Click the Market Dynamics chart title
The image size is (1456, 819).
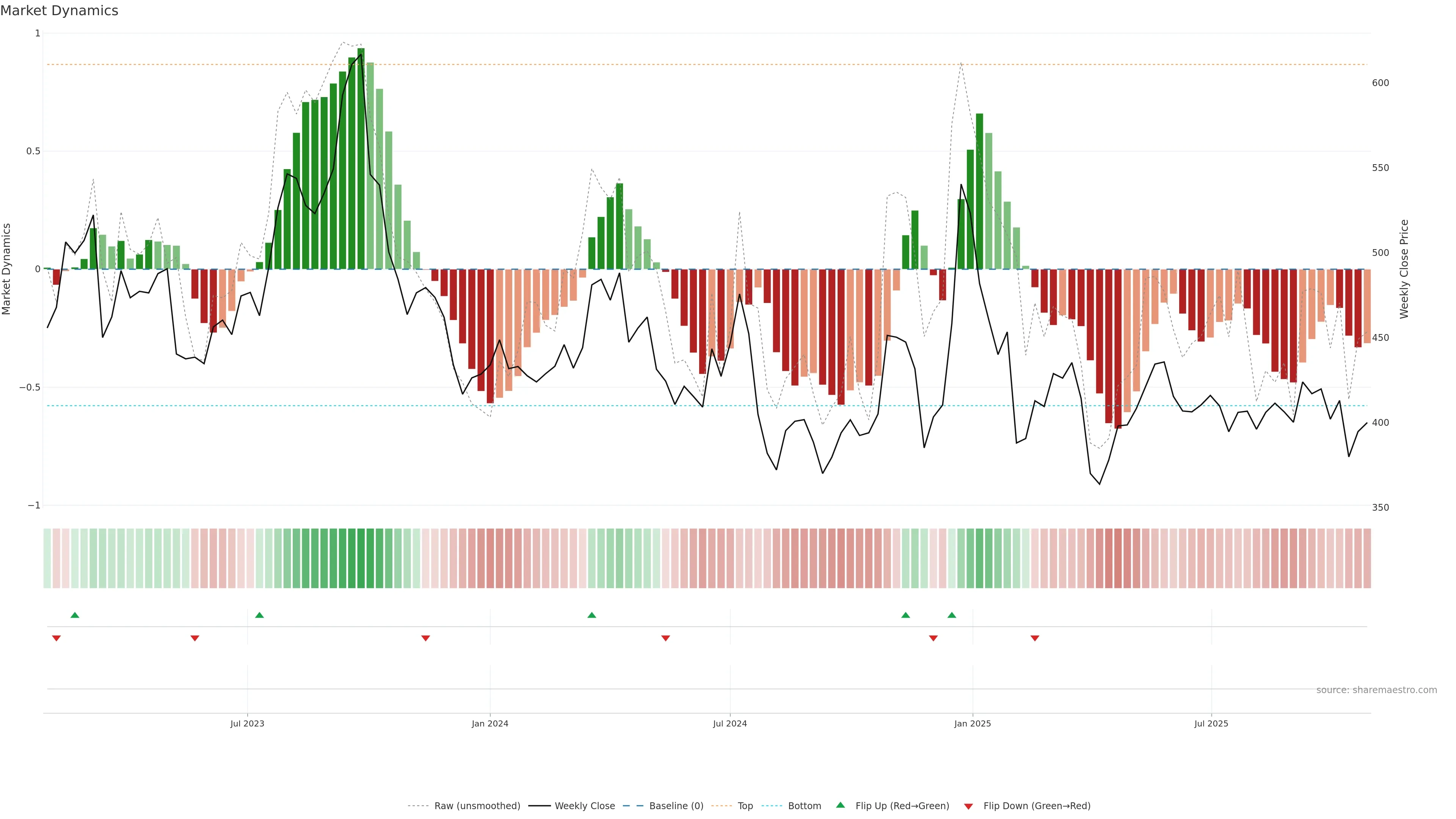click(60, 11)
